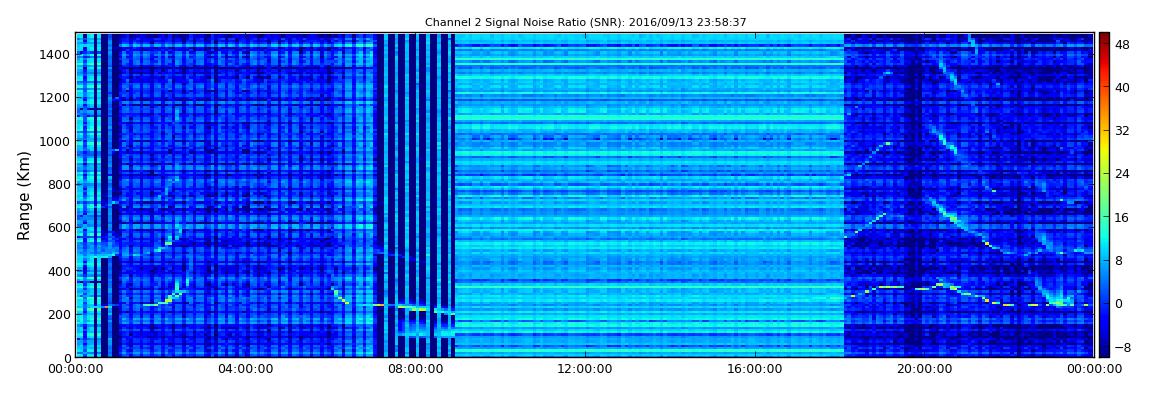
Task: Click the 1200 range tick label
Action: click(x=55, y=98)
